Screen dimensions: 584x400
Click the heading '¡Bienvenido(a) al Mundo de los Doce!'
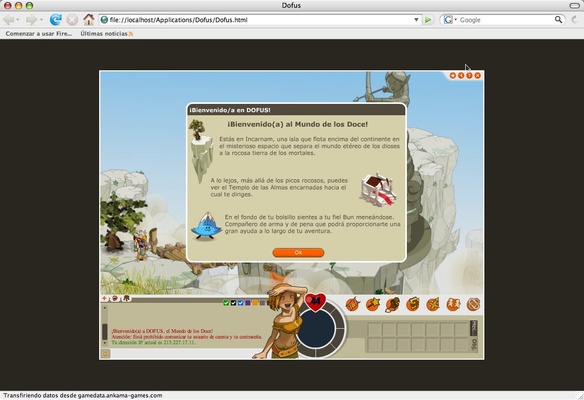pos(298,124)
